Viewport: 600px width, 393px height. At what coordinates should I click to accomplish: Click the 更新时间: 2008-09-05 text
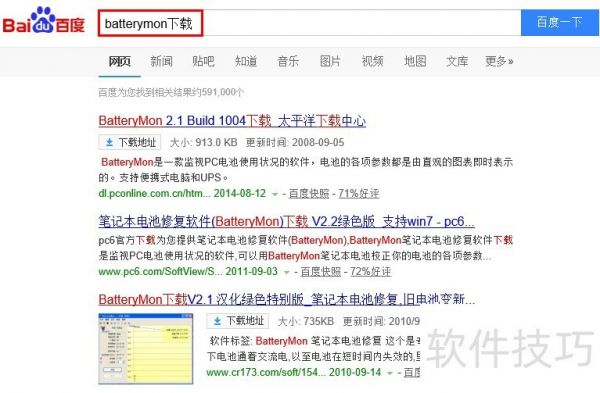click(x=295, y=142)
